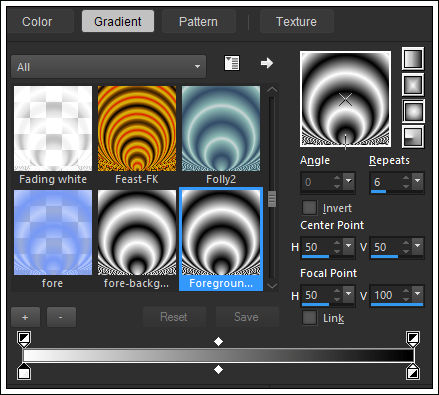Enable the Invert checkbox
Viewport: 439px width, 395px height.
309,208
